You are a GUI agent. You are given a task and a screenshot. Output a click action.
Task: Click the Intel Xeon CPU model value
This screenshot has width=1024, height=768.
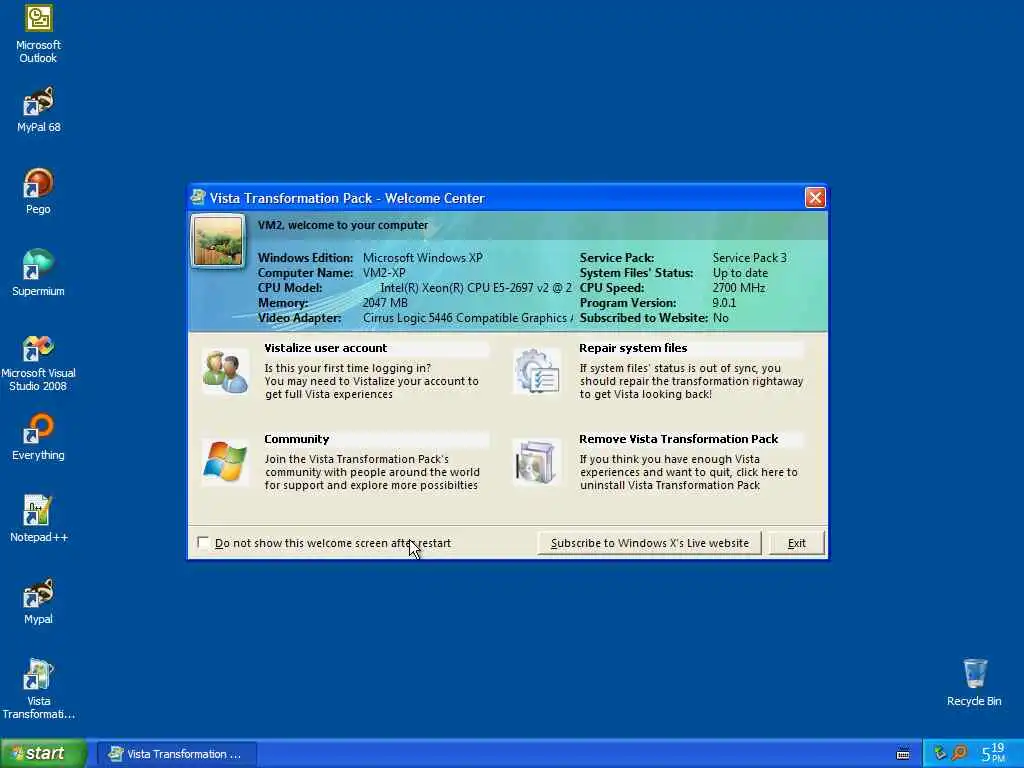pos(476,288)
